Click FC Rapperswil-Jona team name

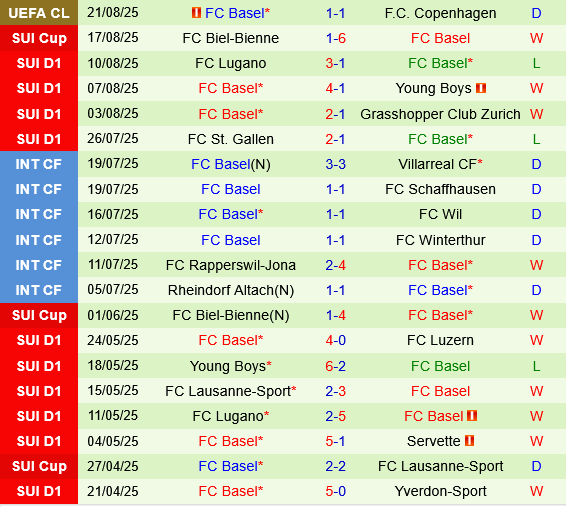(231, 265)
